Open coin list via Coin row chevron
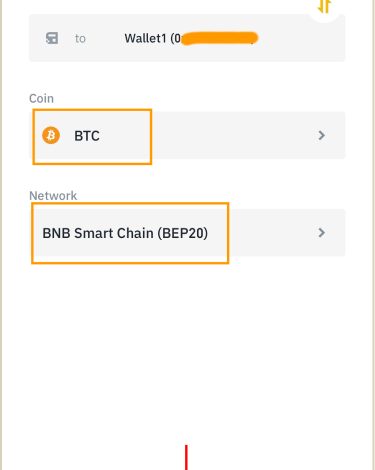Image resolution: width=375 pixels, height=470 pixels. pyautogui.click(x=321, y=135)
